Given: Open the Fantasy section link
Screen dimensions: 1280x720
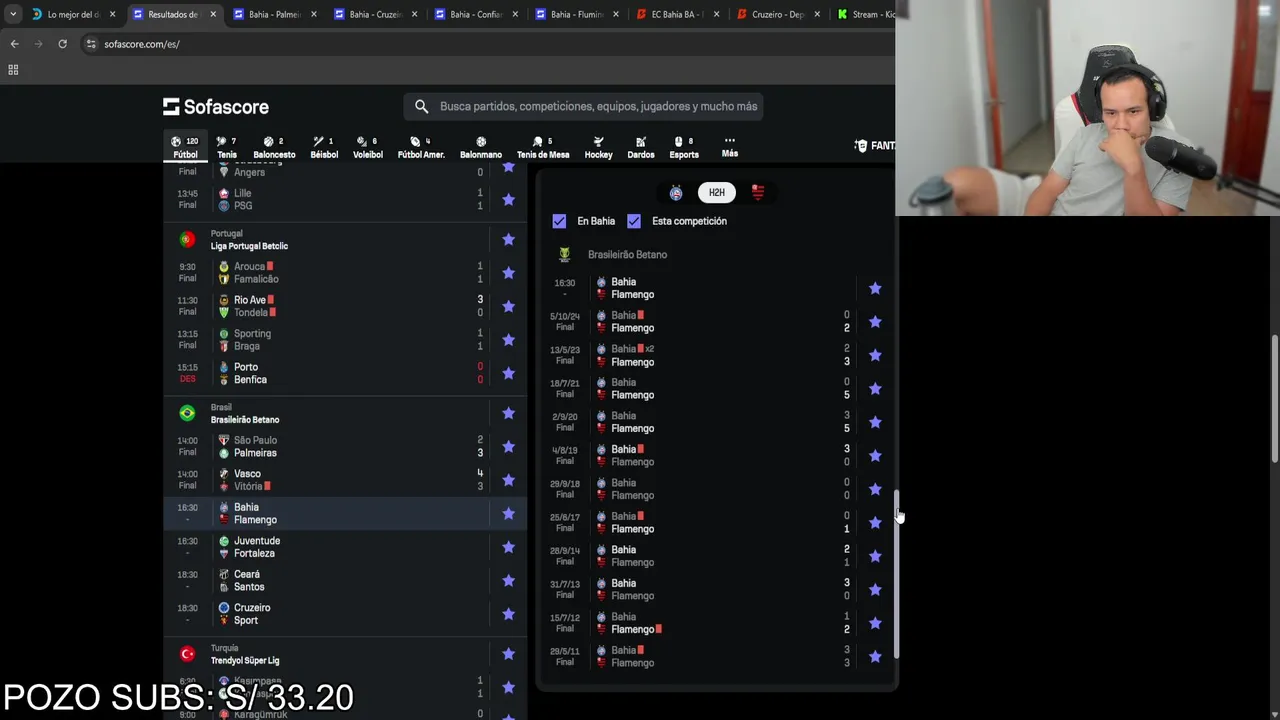Looking at the screenshot, I should (x=875, y=146).
